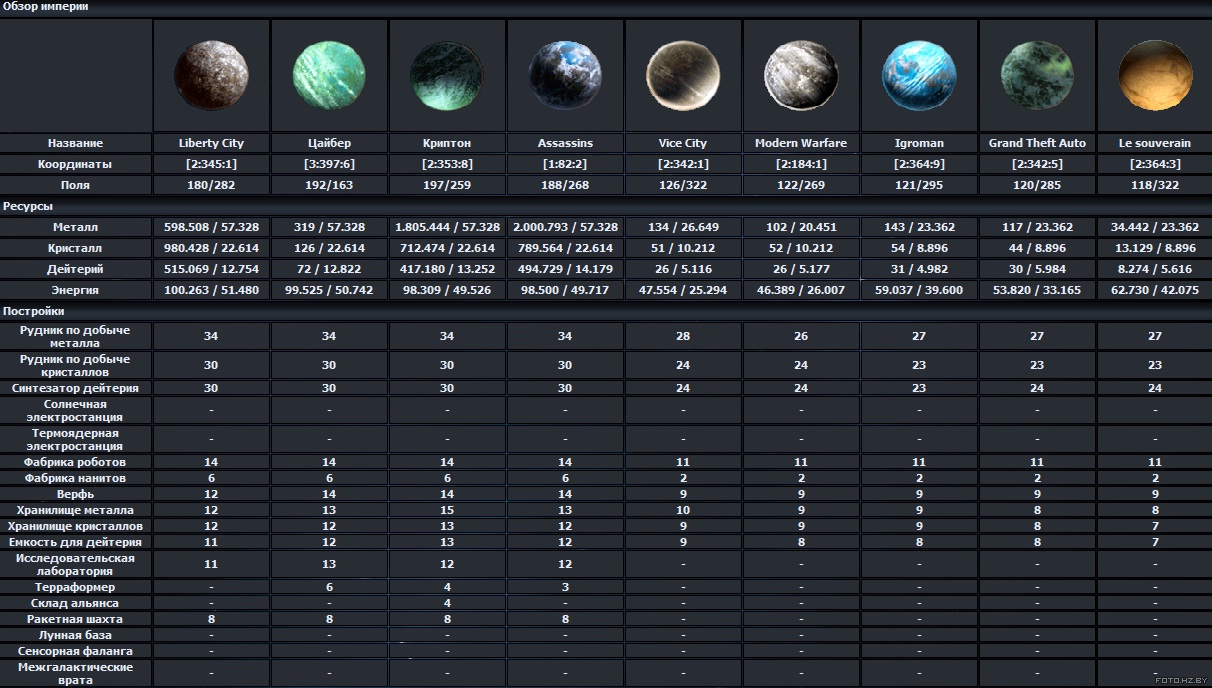Image resolution: width=1212 pixels, height=688 pixels.
Task: Select the Верфь row label
Action: [x=75, y=494]
